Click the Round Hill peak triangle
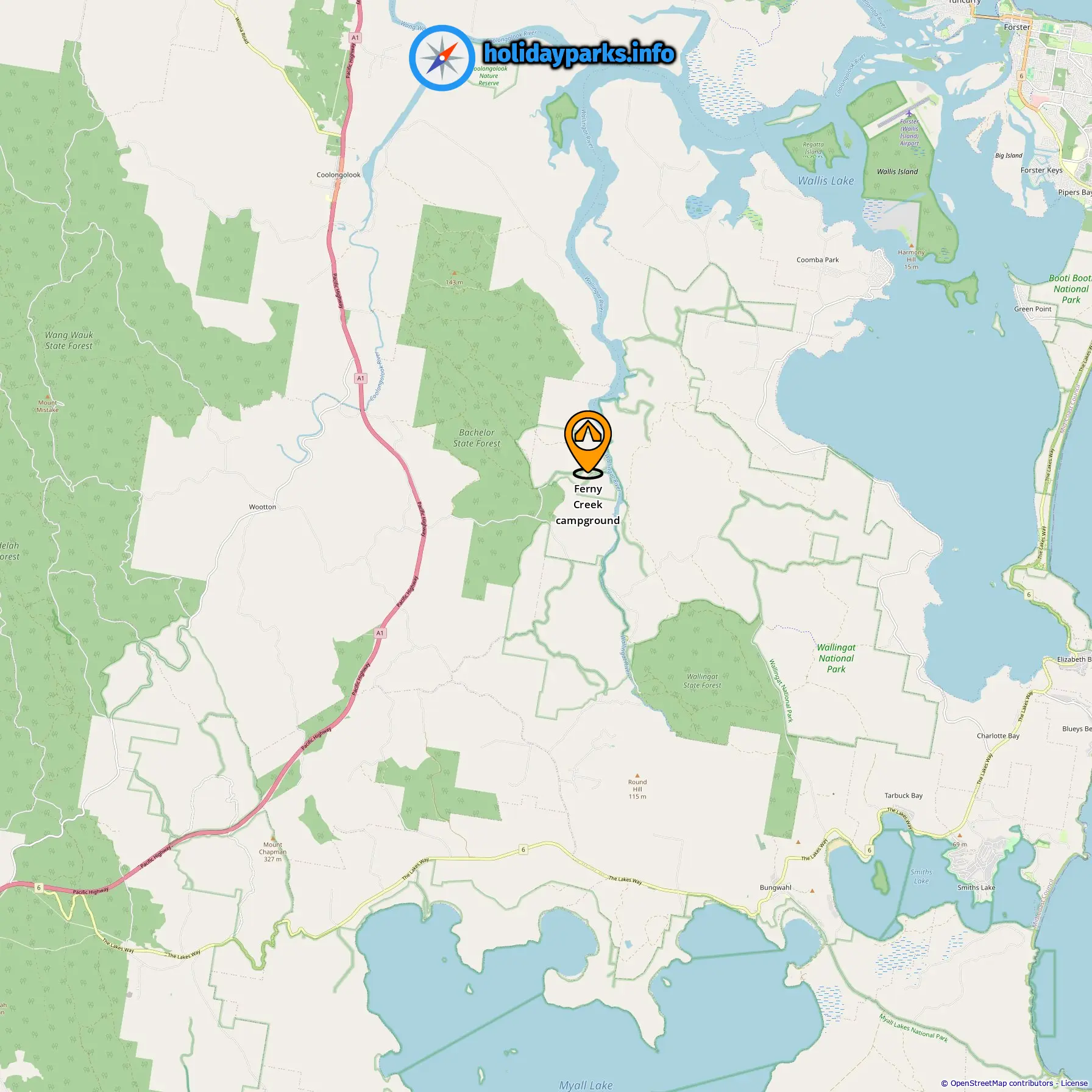 tap(637, 776)
